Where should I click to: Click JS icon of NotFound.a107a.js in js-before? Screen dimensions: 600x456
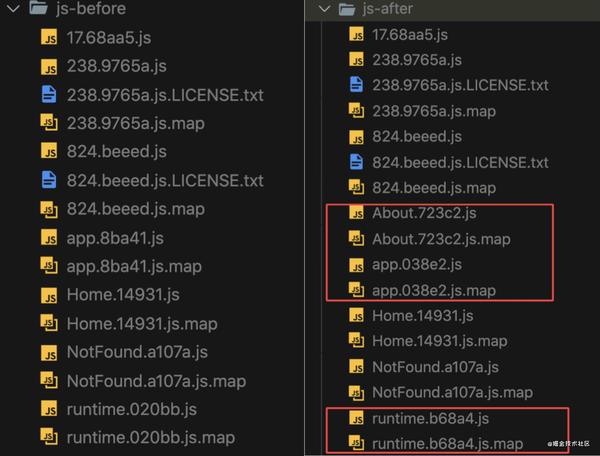(49, 352)
